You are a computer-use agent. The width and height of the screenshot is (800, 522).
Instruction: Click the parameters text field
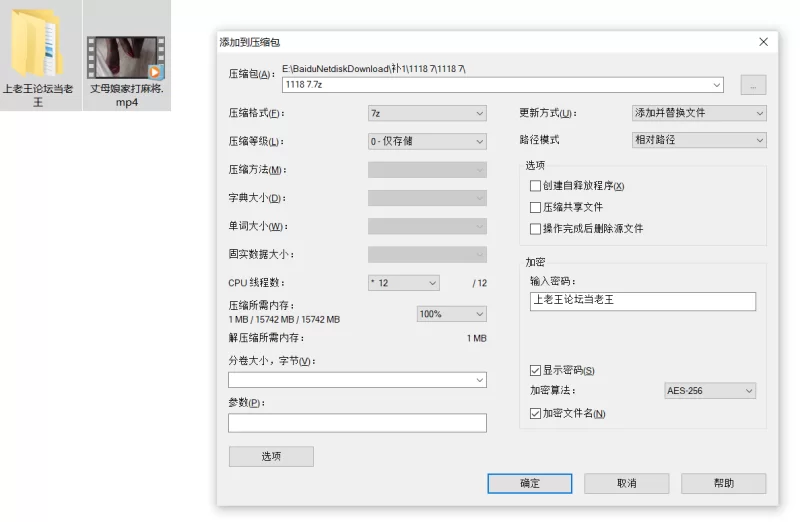[357, 423]
